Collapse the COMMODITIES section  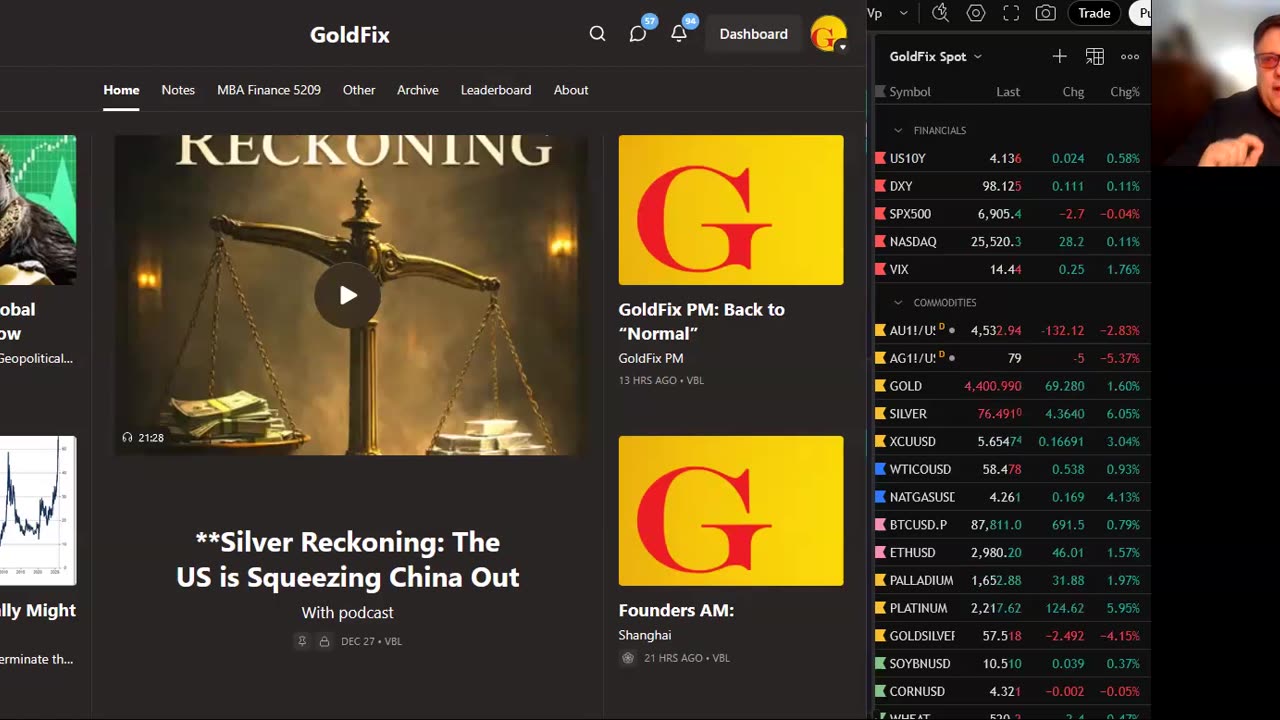pos(898,303)
